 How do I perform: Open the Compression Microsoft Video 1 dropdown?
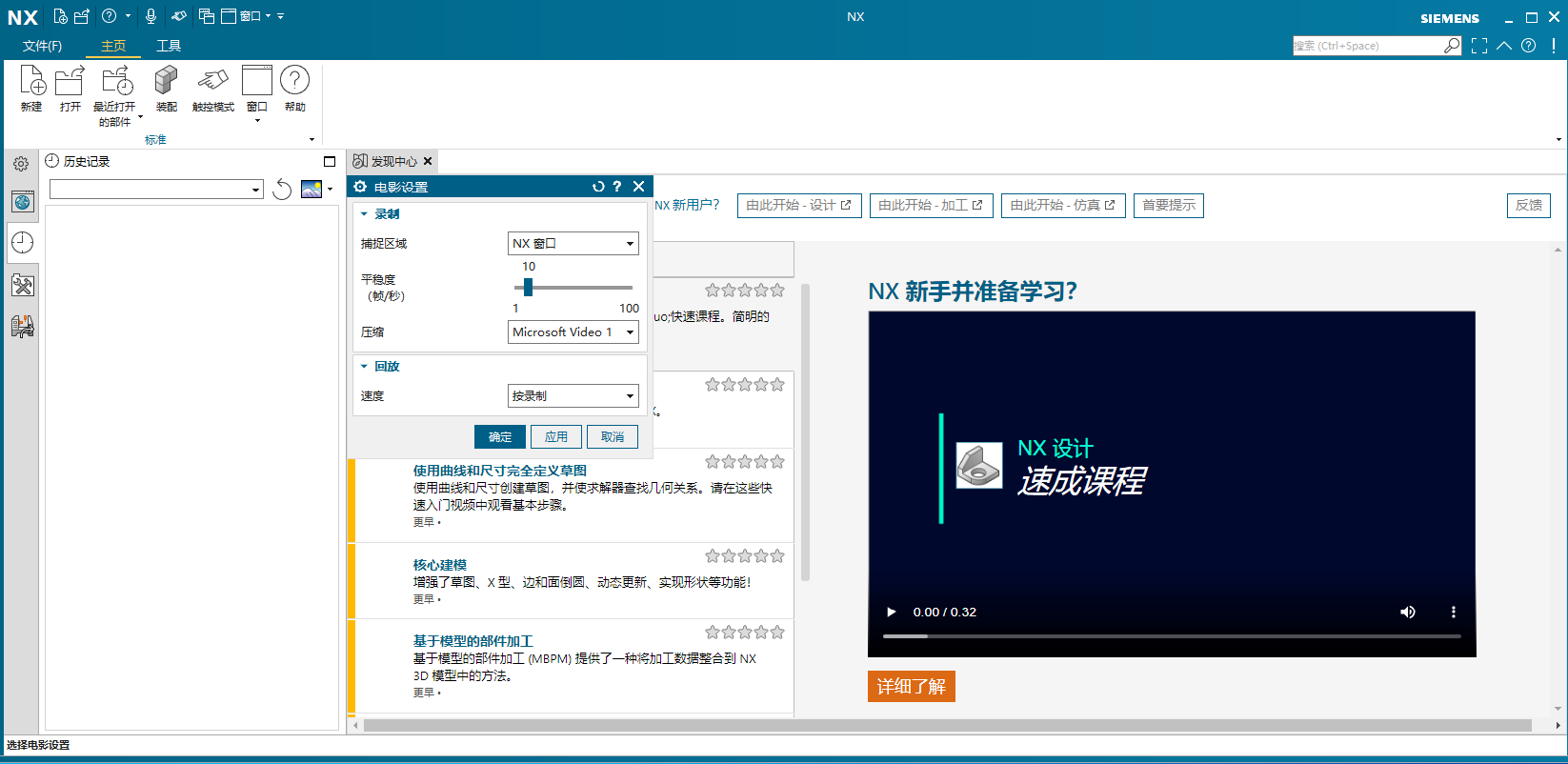click(x=573, y=332)
